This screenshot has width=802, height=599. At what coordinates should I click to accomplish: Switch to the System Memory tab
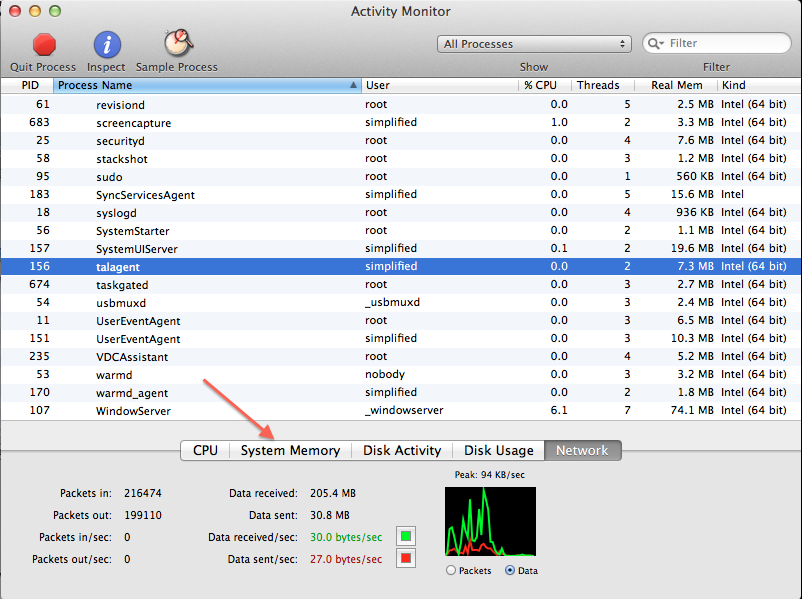pos(290,450)
